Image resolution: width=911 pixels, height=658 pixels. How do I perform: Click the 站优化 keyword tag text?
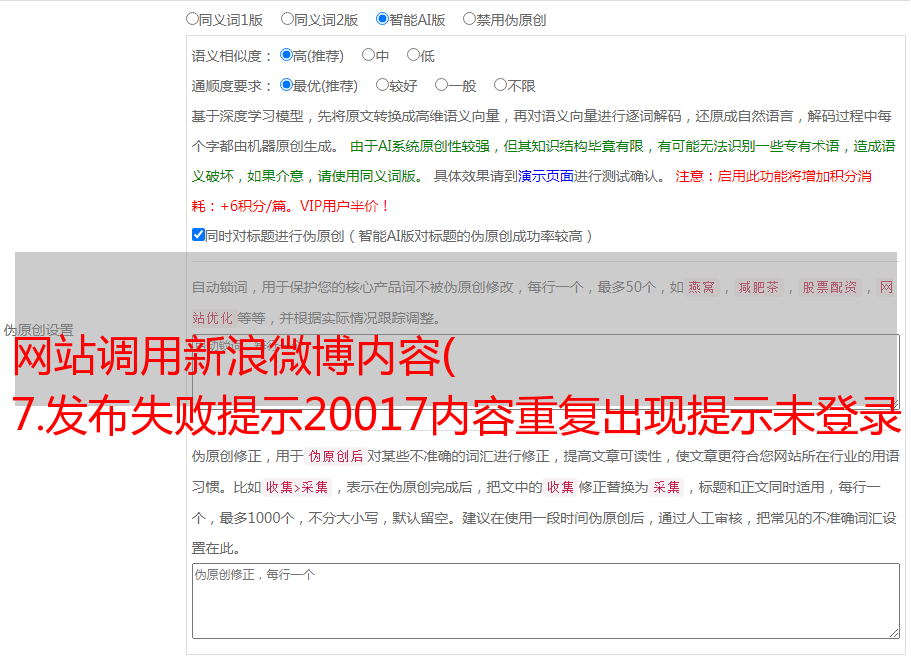click(212, 318)
